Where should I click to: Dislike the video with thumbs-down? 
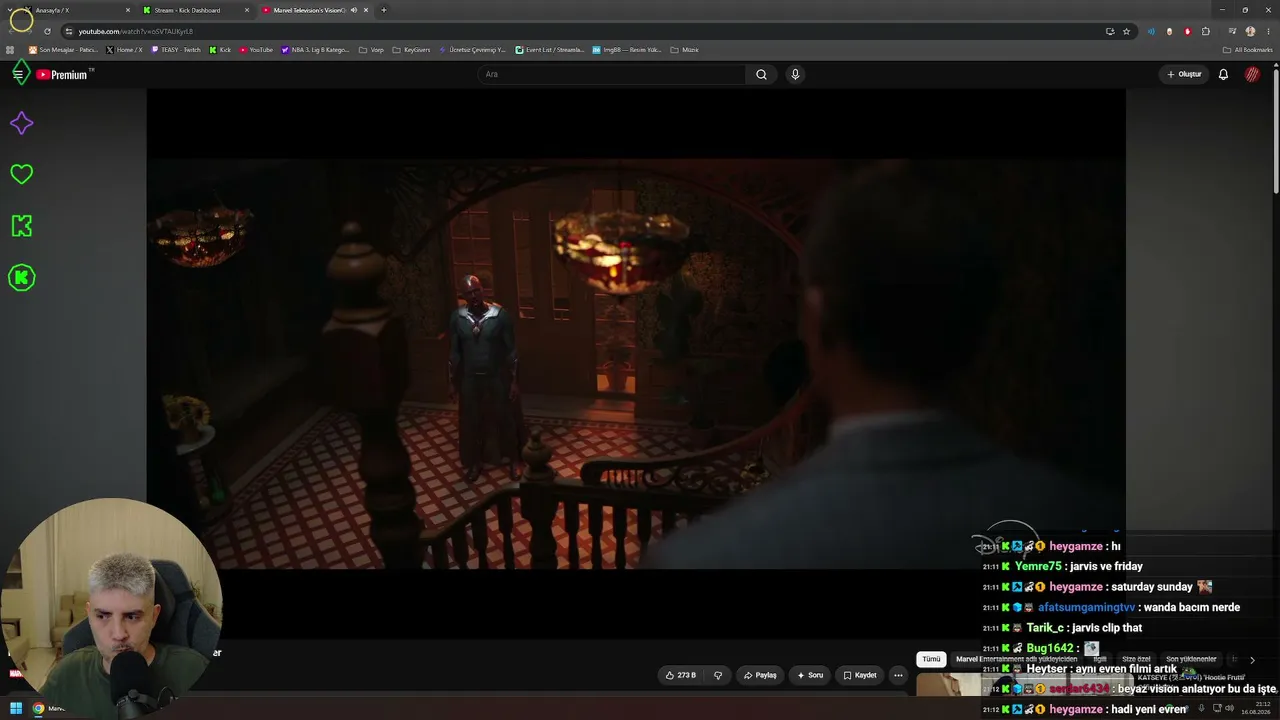click(718, 675)
